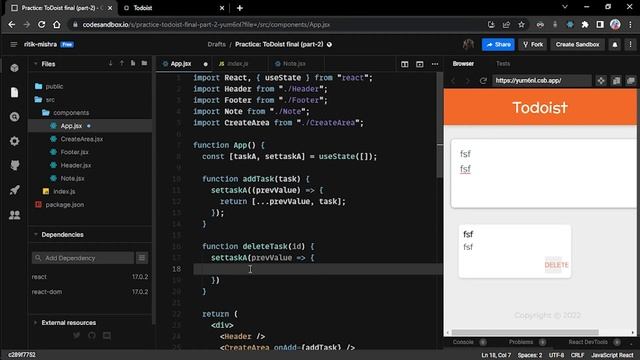Open the Live collaboration people icon
This screenshot has height=360, width=640.
click(x=15, y=215)
